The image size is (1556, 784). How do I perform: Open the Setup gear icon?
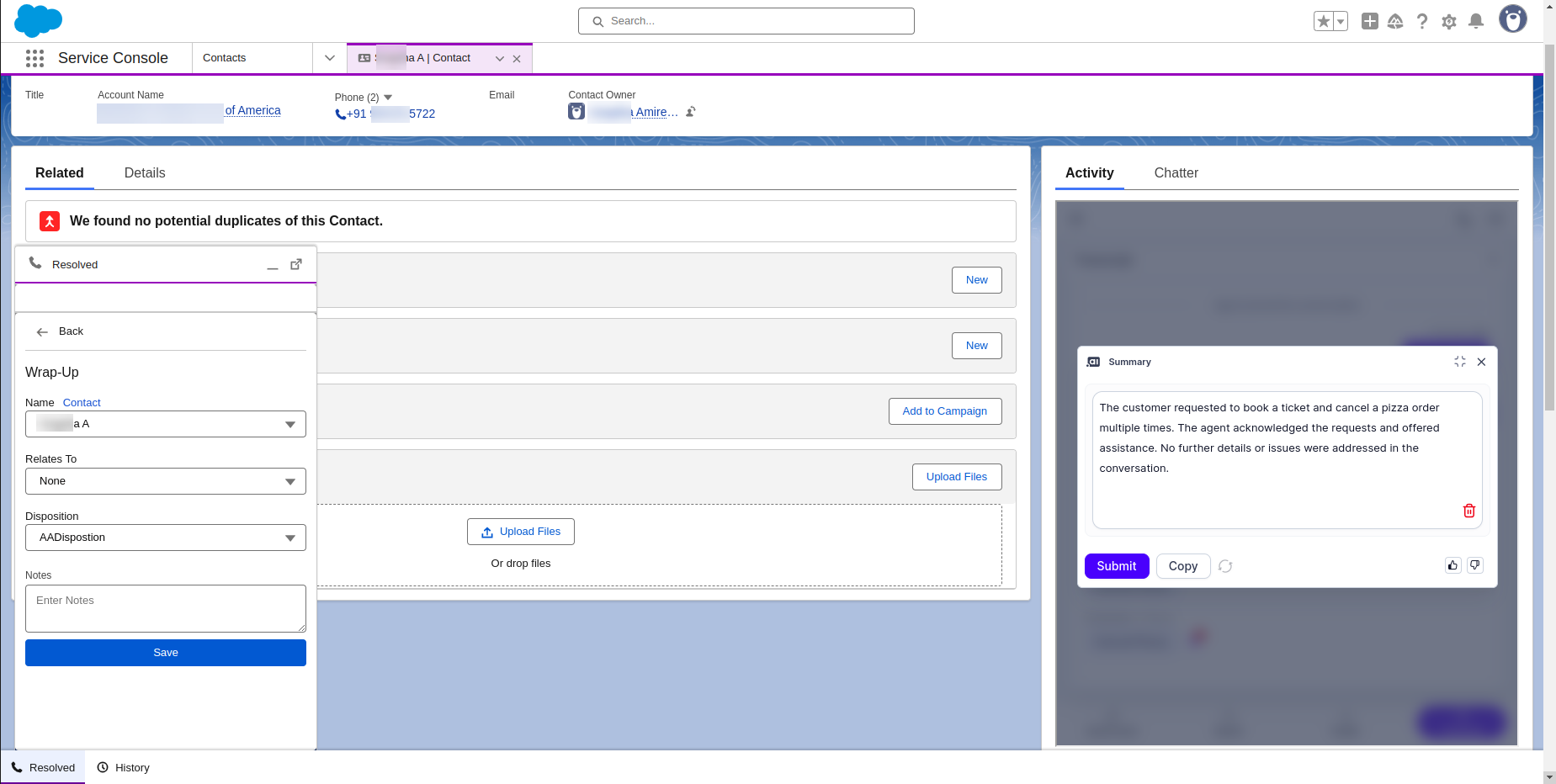point(1448,21)
